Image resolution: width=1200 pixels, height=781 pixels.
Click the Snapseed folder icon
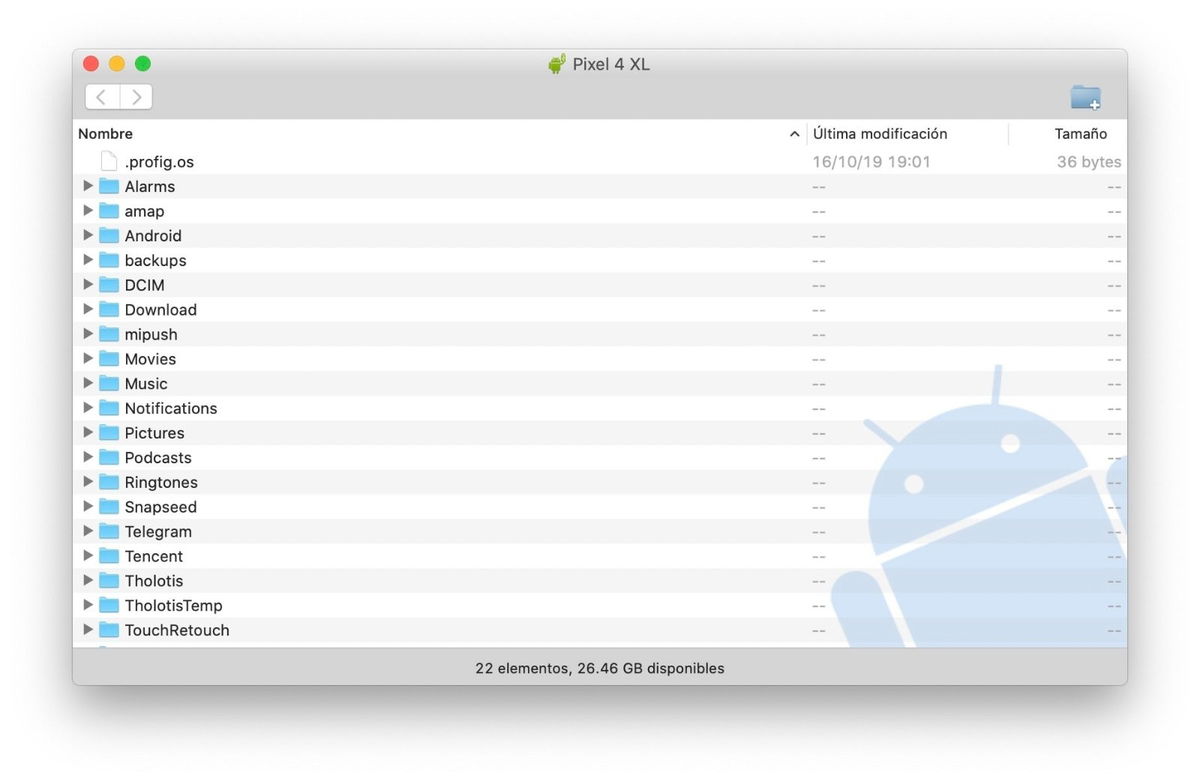[x=109, y=506]
